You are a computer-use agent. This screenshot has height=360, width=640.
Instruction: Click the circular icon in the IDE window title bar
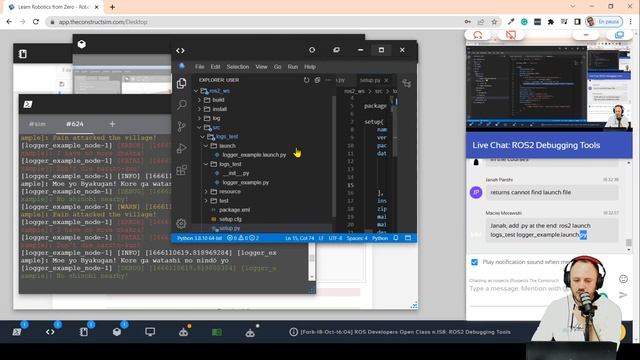pyautogui.click(x=312, y=50)
